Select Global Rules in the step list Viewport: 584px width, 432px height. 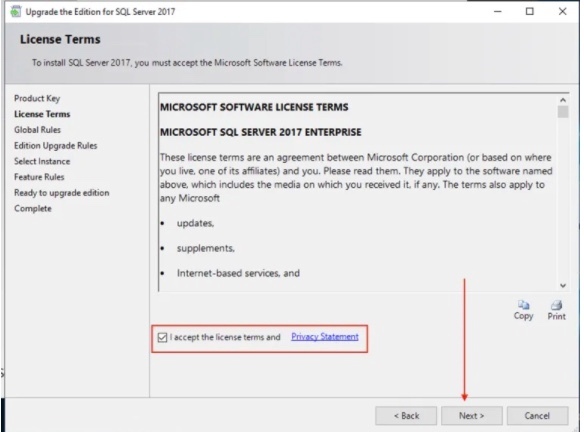[37, 130]
